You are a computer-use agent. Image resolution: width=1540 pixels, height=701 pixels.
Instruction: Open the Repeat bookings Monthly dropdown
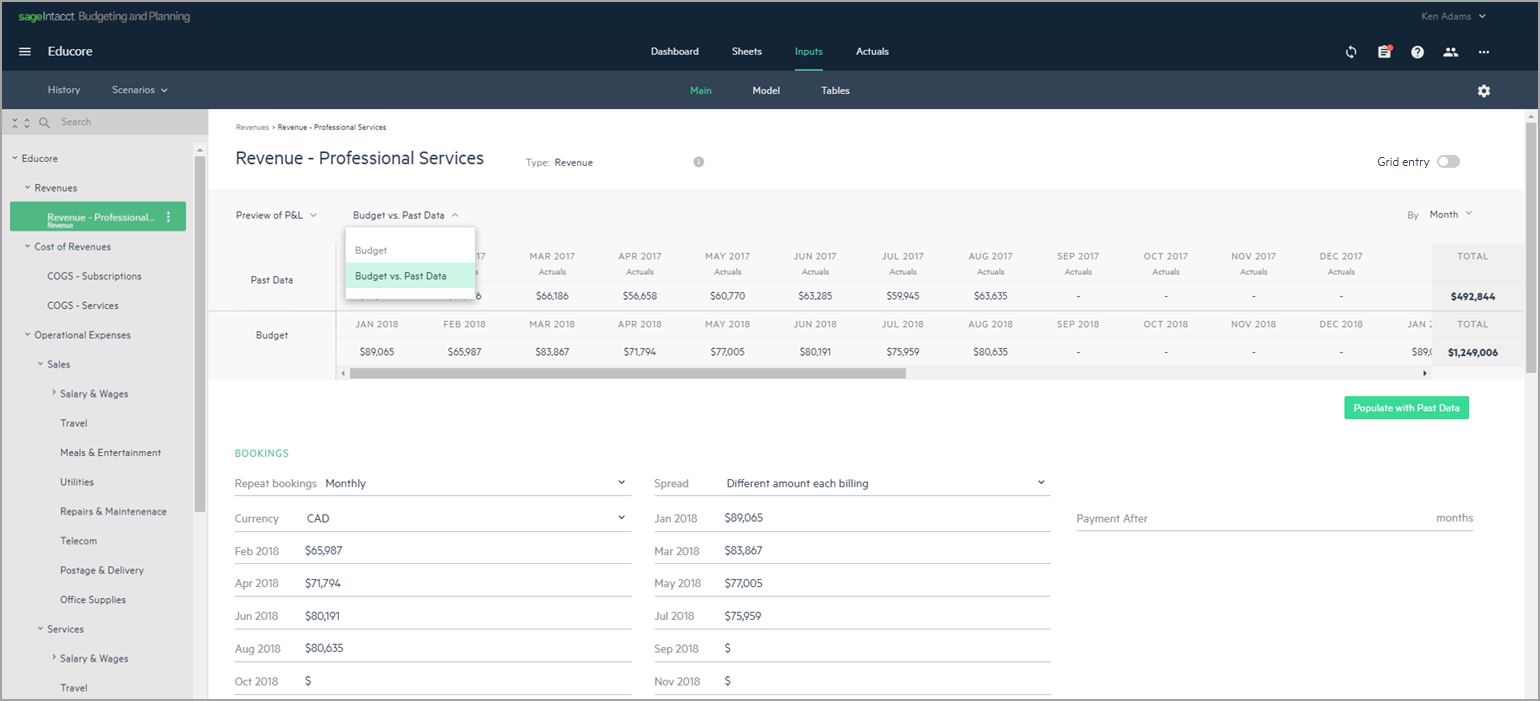pyautogui.click(x=432, y=484)
